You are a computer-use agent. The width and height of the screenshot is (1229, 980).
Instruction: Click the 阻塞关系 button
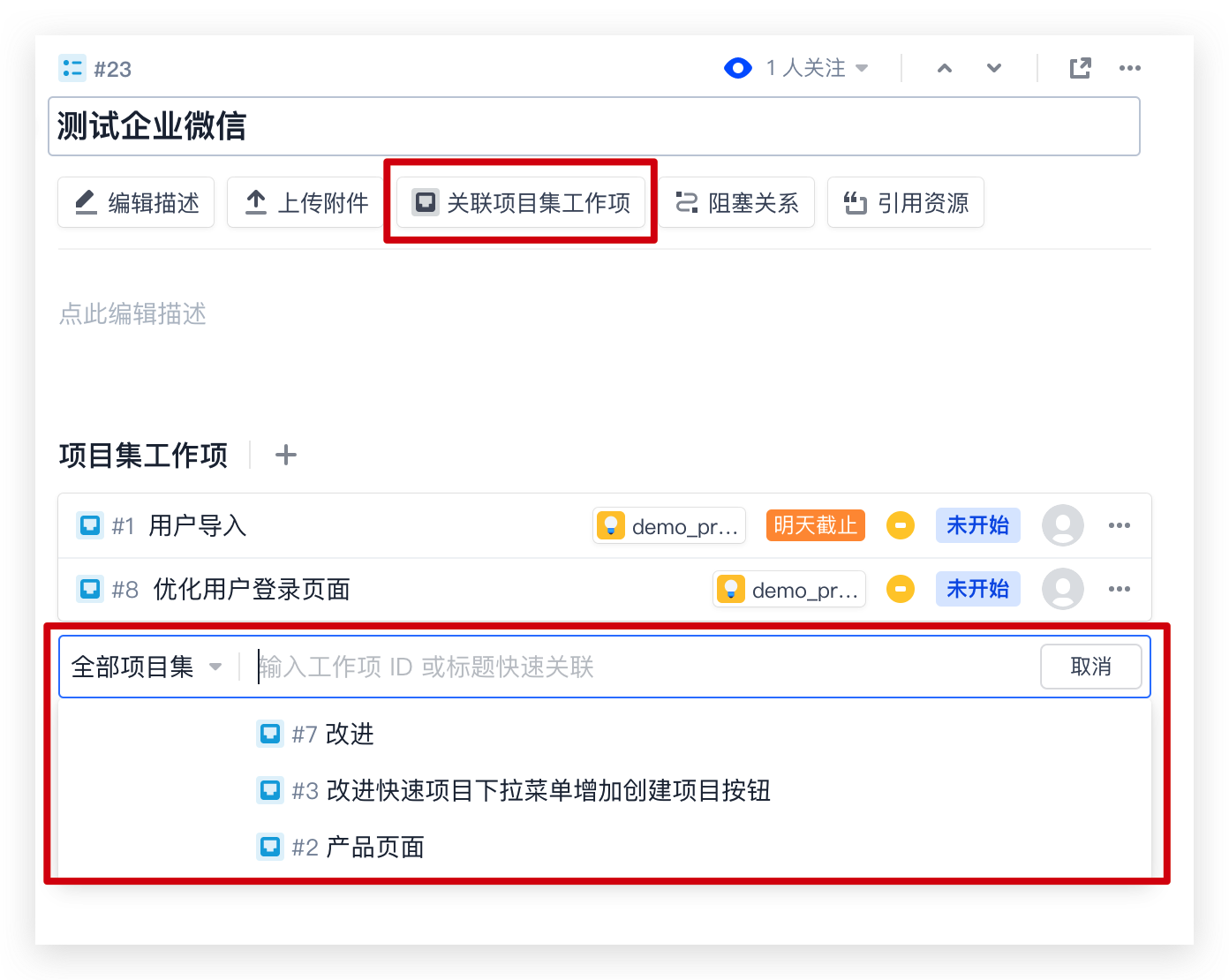click(736, 202)
